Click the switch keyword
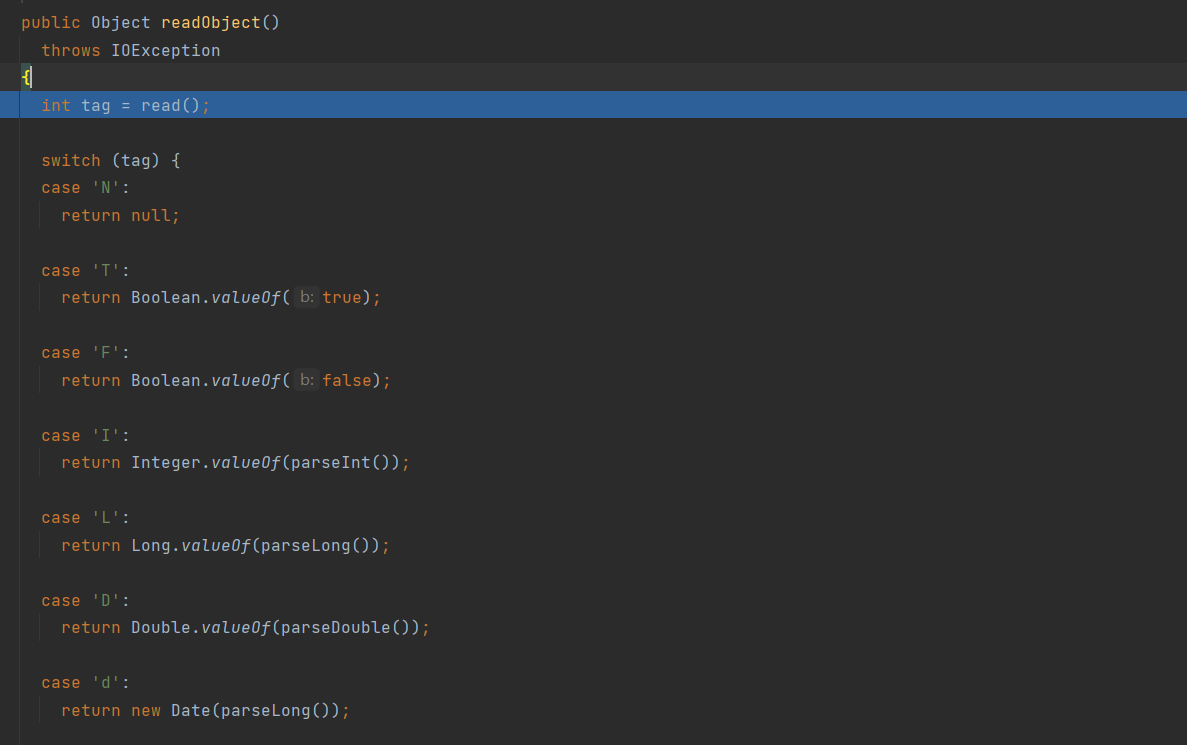 click(x=71, y=160)
